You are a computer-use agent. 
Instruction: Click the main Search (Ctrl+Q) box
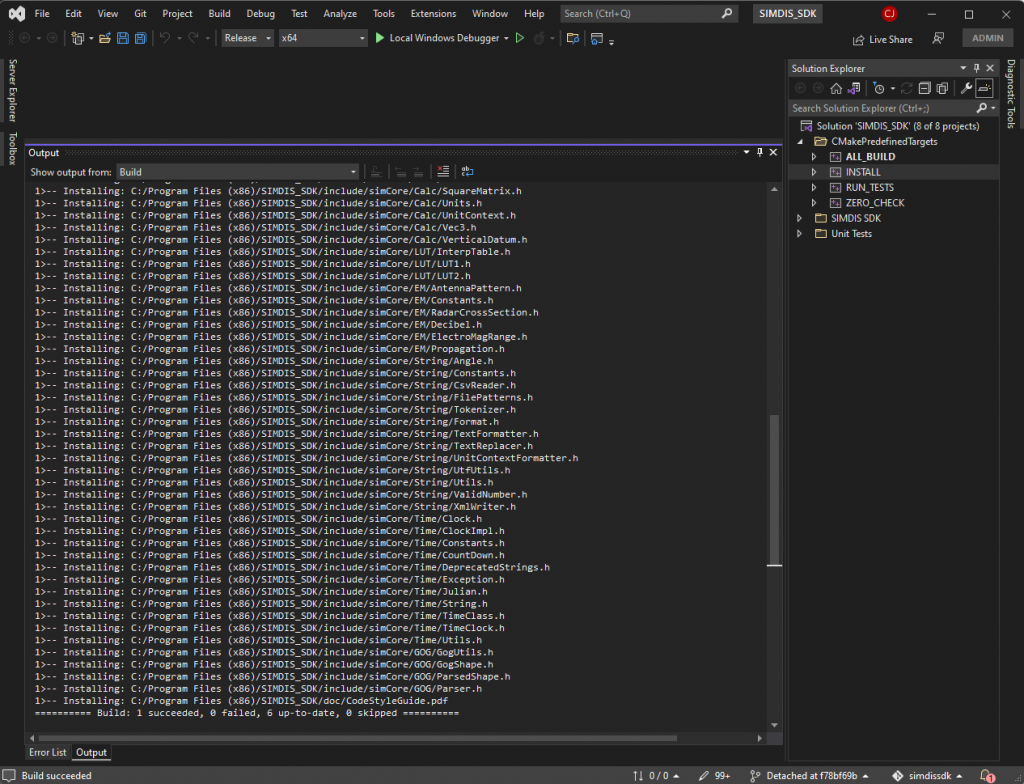pos(649,13)
